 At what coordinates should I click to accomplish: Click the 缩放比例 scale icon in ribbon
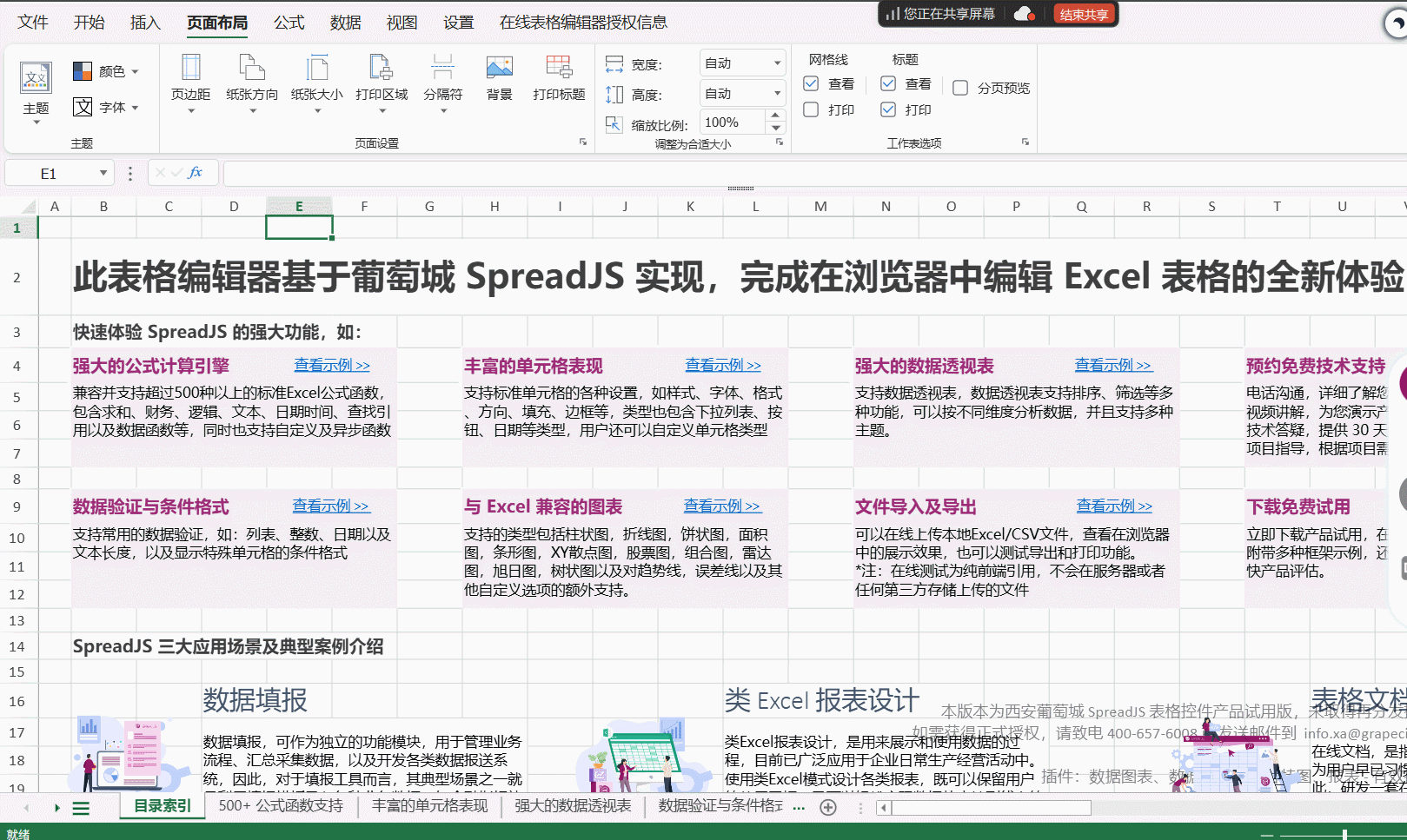(614, 124)
